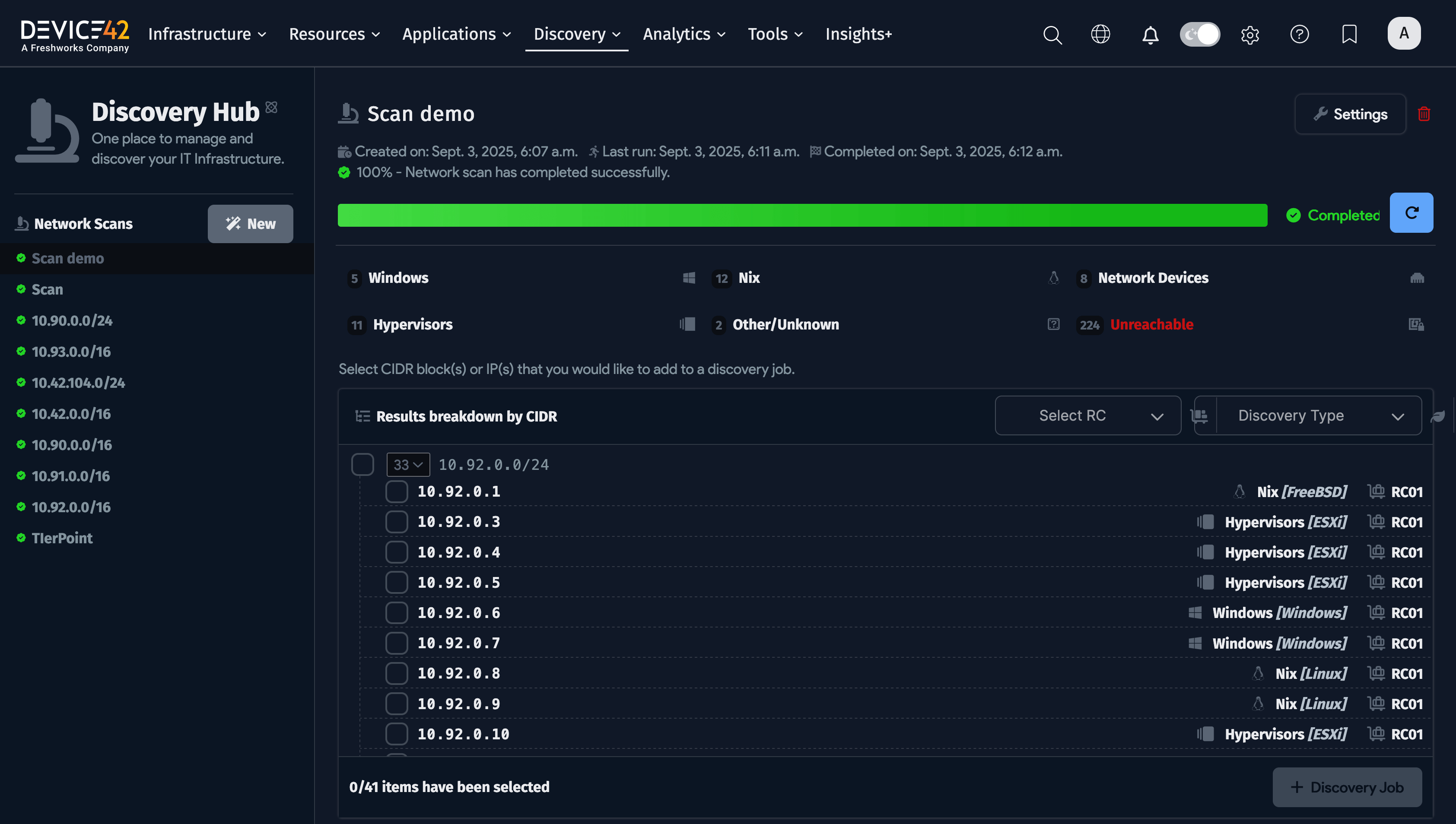Toggle the dark mode switch
This screenshot has height=824, width=1456.
click(x=1199, y=35)
